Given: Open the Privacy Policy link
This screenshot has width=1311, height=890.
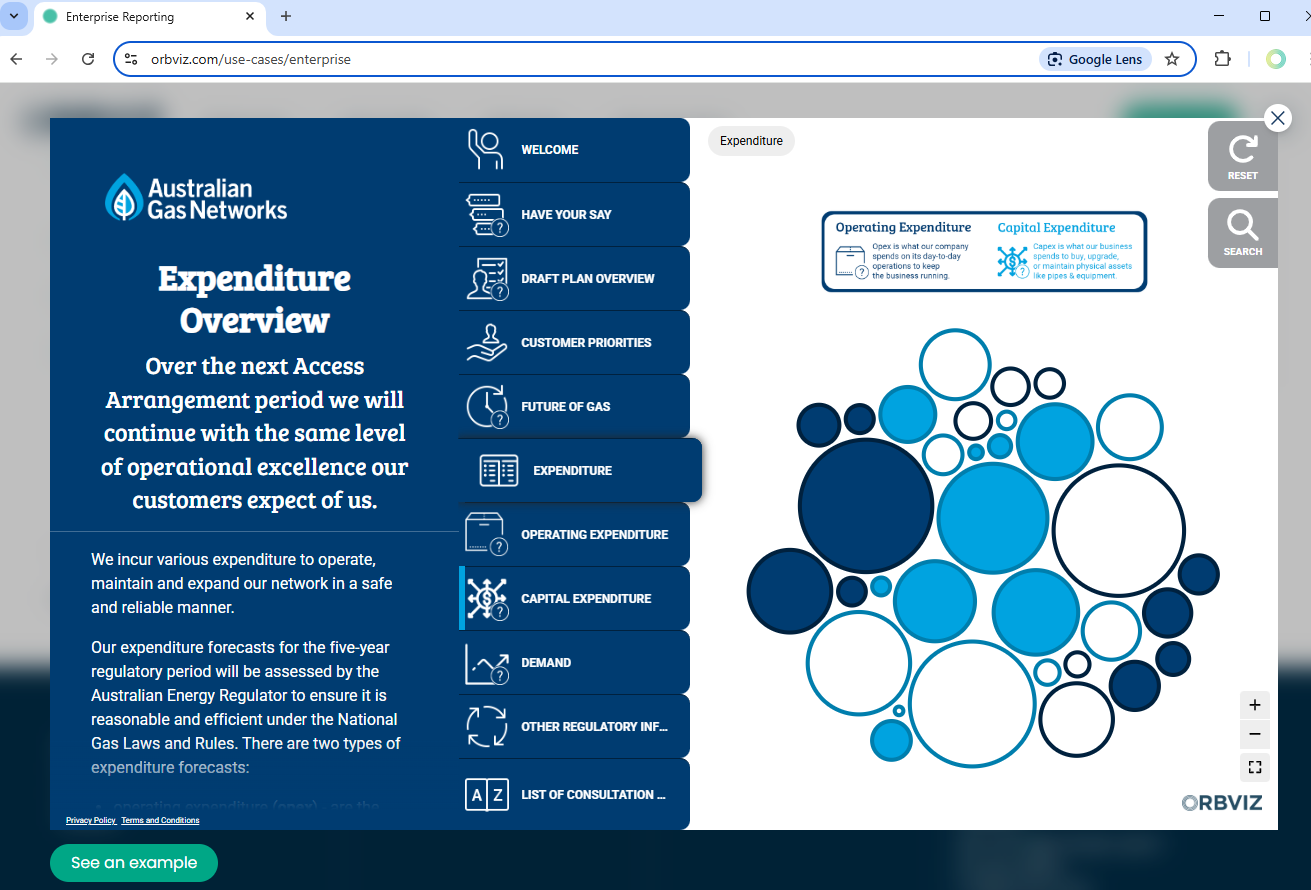Looking at the screenshot, I should pyautogui.click(x=91, y=820).
